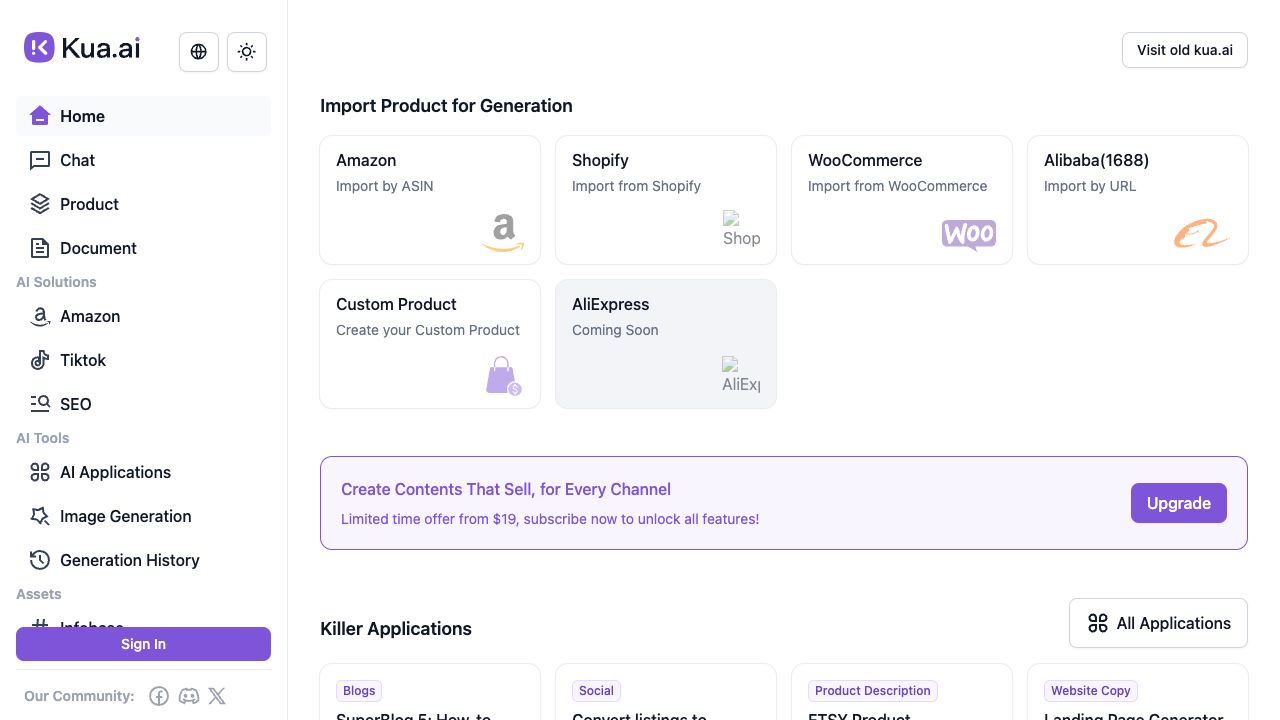Choose the Custom Product card
The width and height of the screenshot is (1280, 720).
click(430, 344)
